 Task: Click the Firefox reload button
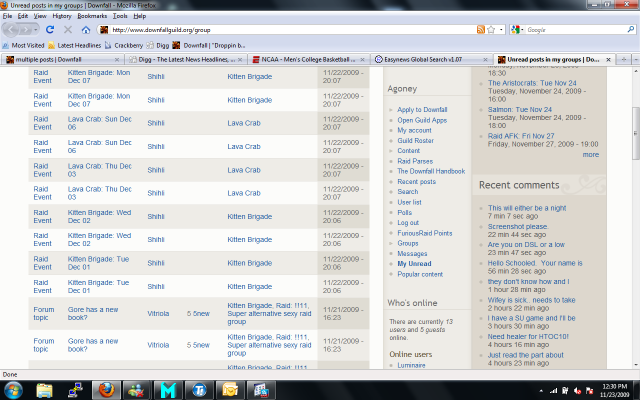pos(50,29)
